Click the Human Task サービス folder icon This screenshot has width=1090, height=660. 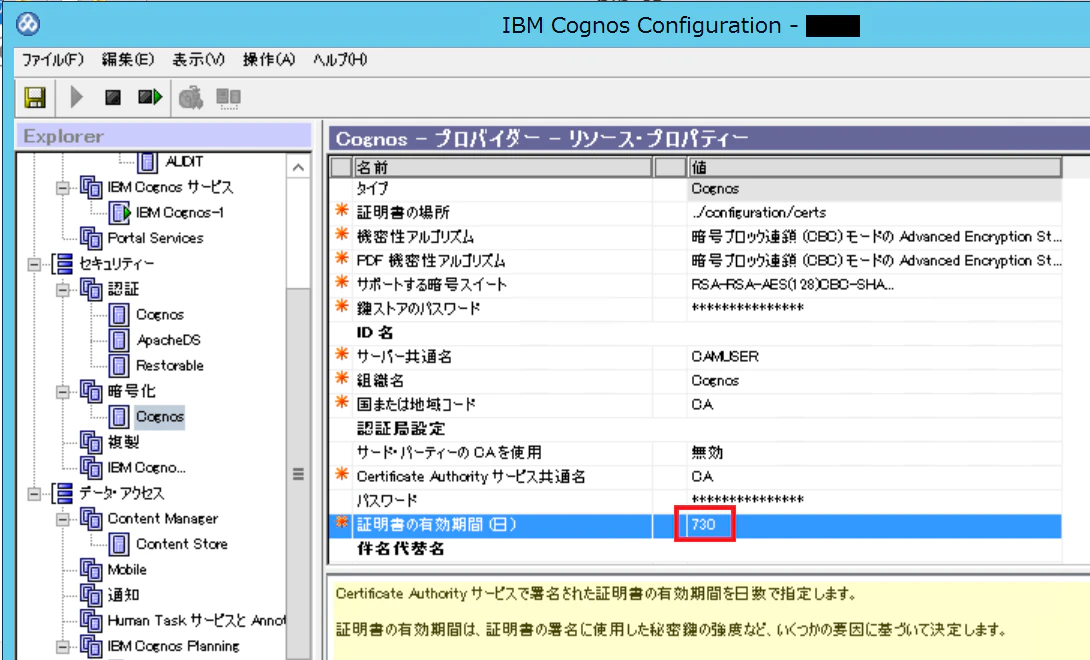91,620
